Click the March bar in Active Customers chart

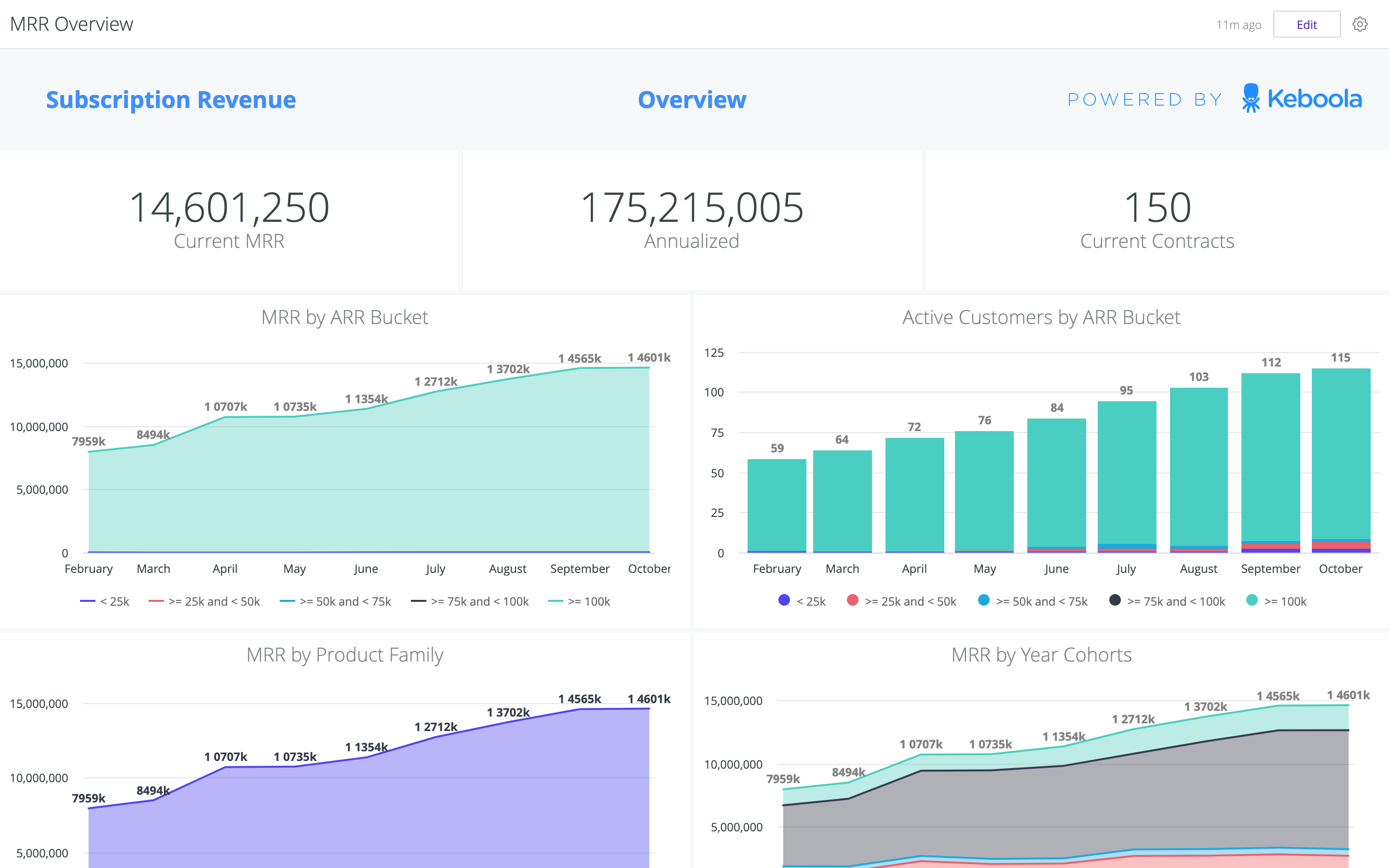point(843,502)
